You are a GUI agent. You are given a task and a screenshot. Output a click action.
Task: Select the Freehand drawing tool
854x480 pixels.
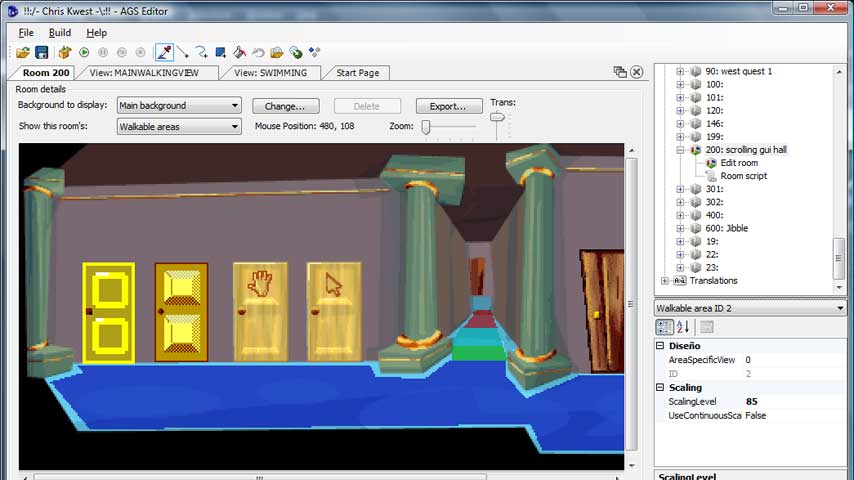click(201, 52)
